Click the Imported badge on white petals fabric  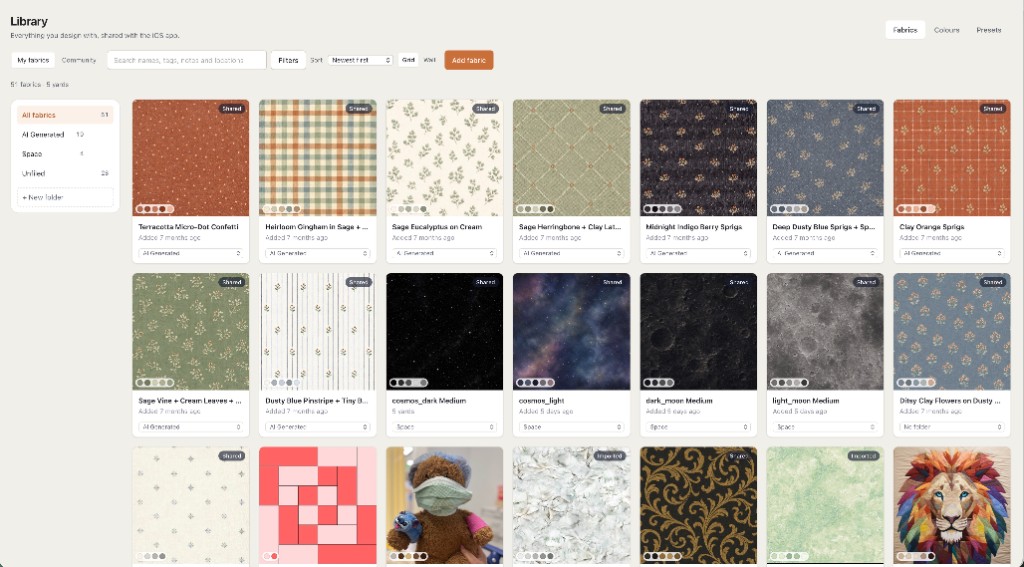pyautogui.click(x=609, y=456)
